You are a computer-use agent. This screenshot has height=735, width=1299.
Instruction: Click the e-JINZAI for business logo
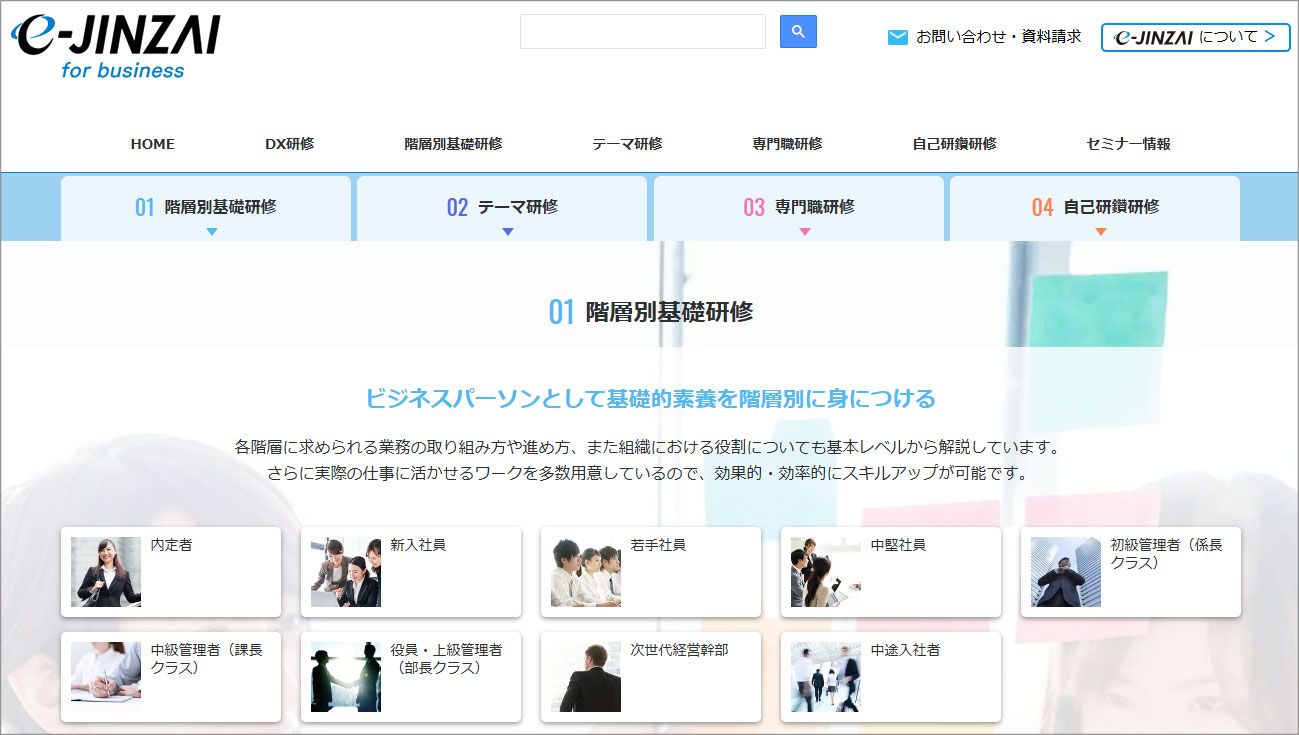pyautogui.click(x=115, y=45)
